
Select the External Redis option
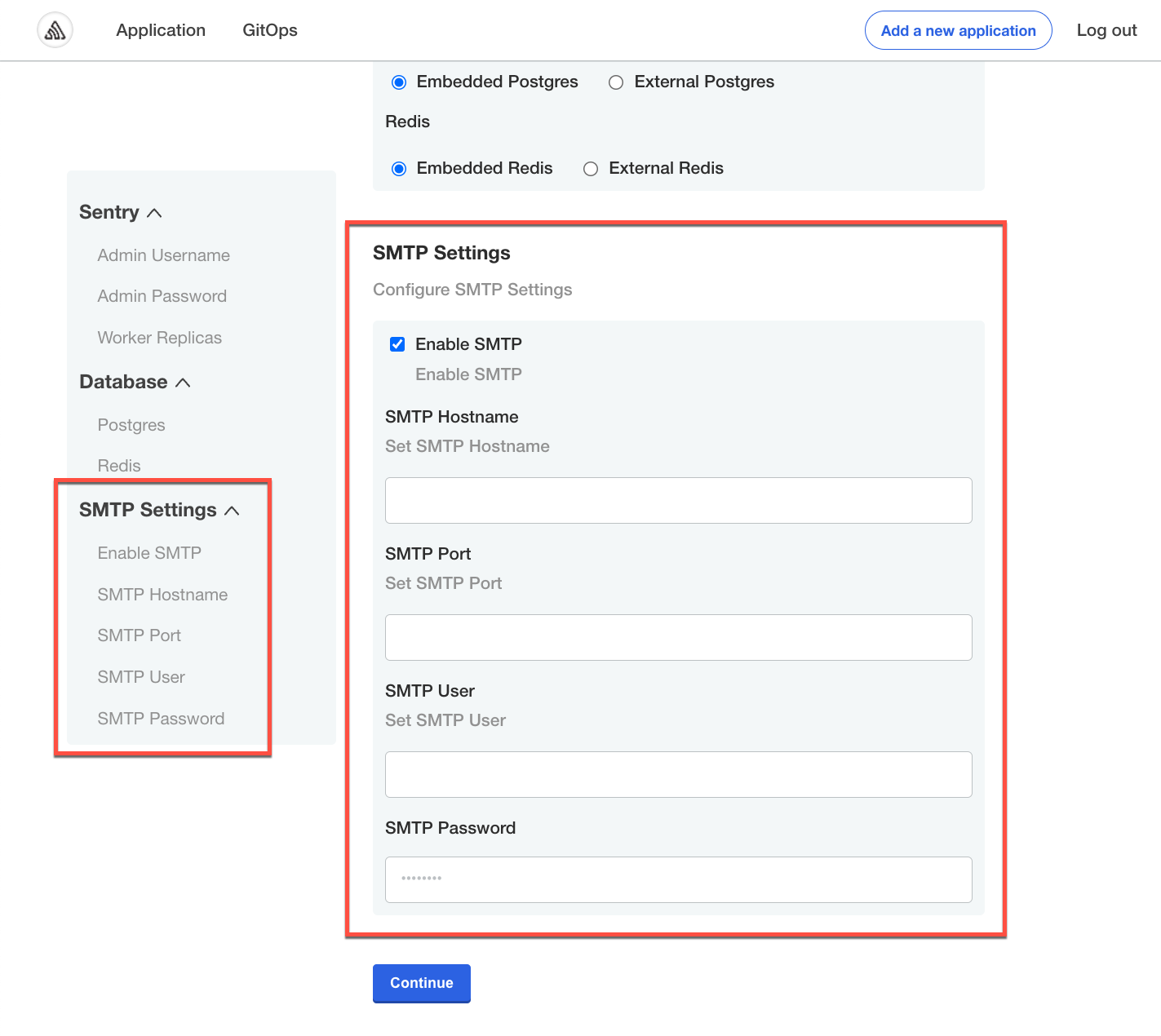click(590, 168)
